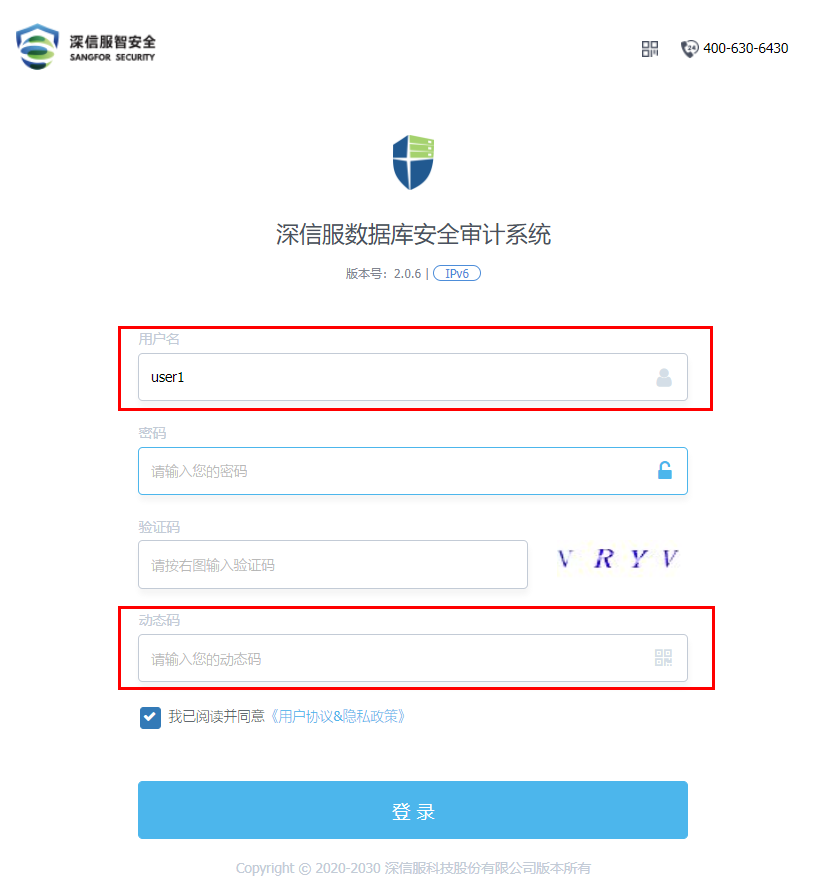Screen dimensions: 821x889
Task: Click the 深信服数据库安全审计系统 title
Action: click(x=413, y=234)
